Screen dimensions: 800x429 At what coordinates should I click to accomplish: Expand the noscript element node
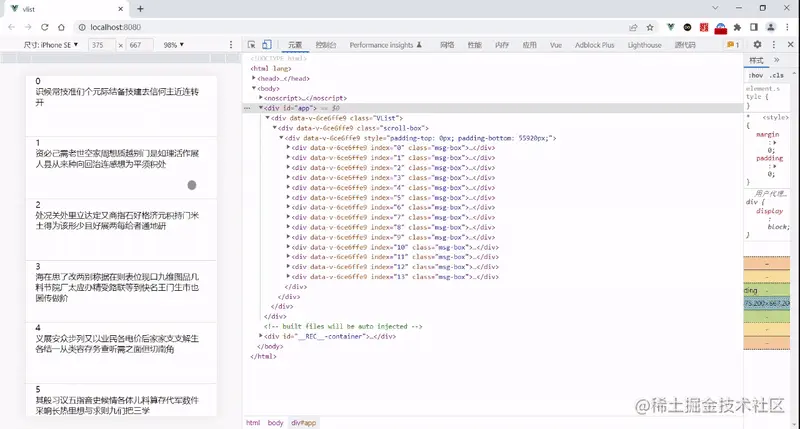tap(261, 97)
